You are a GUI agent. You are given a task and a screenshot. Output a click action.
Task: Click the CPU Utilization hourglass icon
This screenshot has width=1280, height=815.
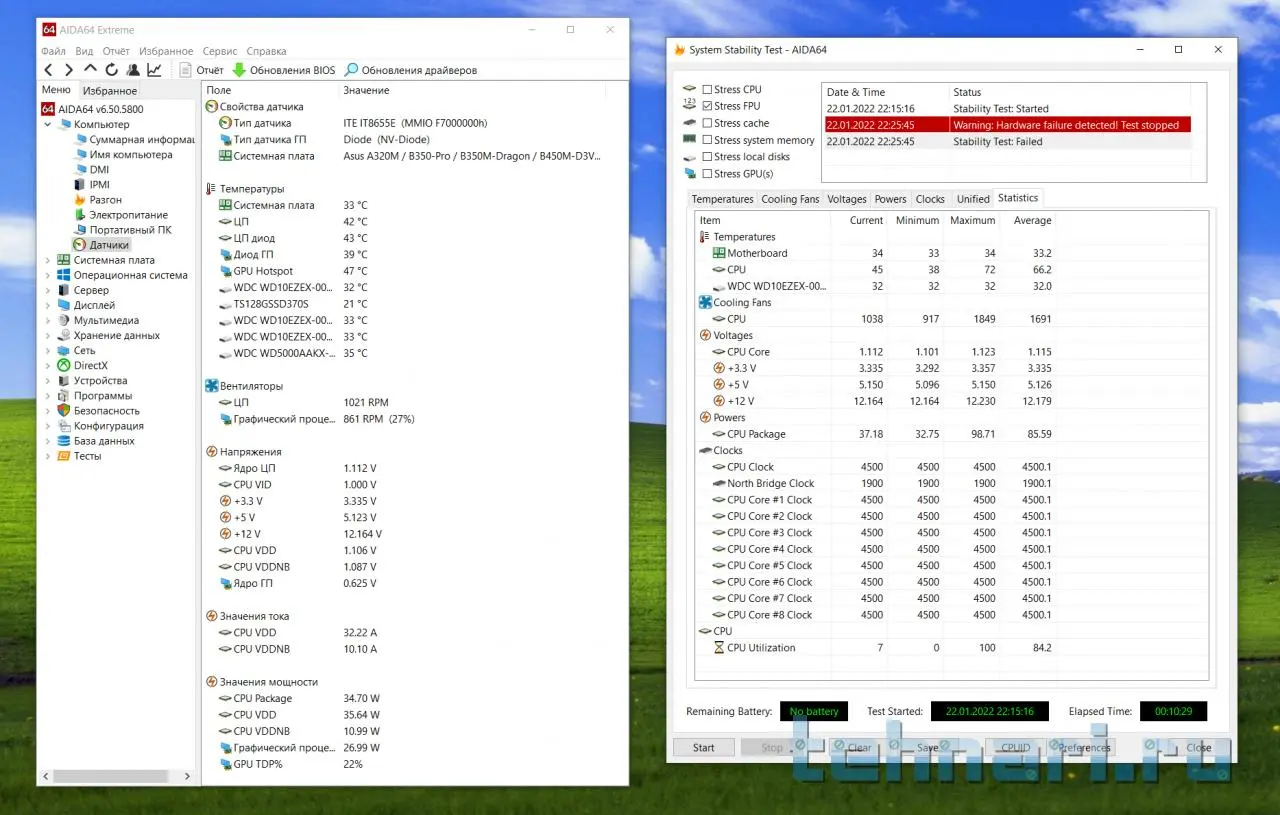coord(719,648)
